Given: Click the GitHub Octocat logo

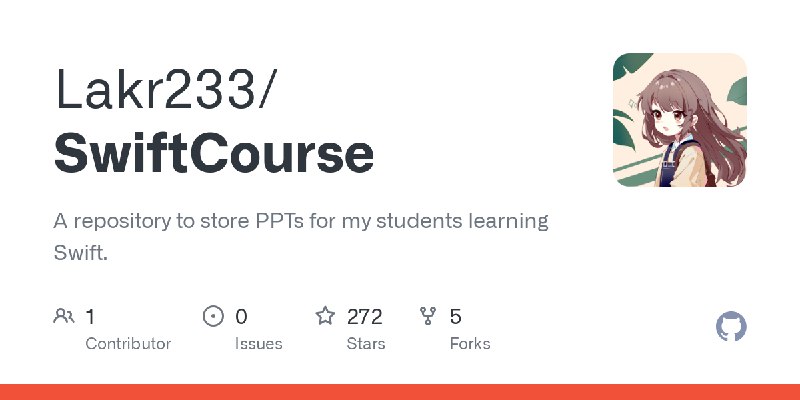Looking at the screenshot, I should (x=732, y=327).
